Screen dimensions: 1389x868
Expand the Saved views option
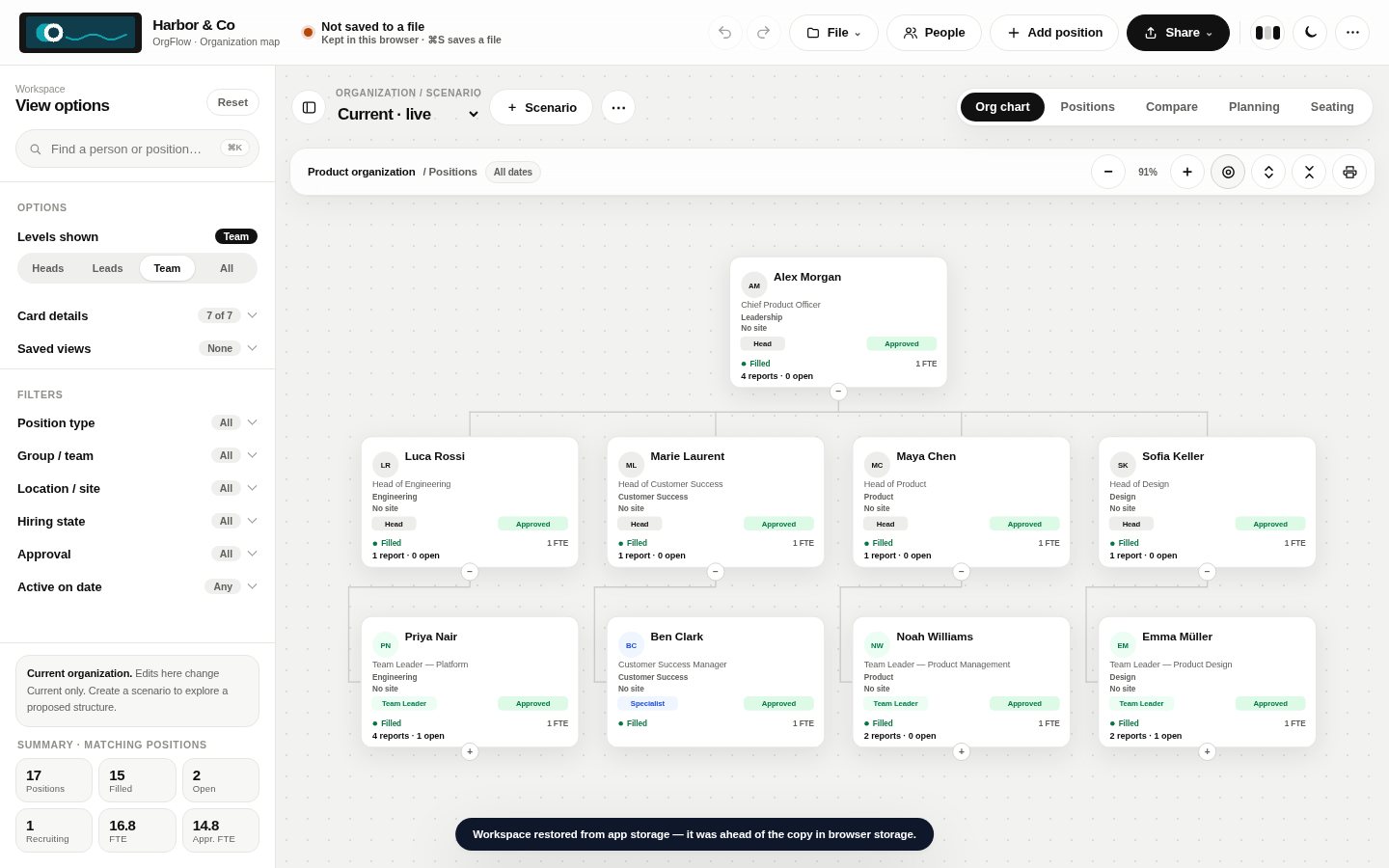coord(137,348)
